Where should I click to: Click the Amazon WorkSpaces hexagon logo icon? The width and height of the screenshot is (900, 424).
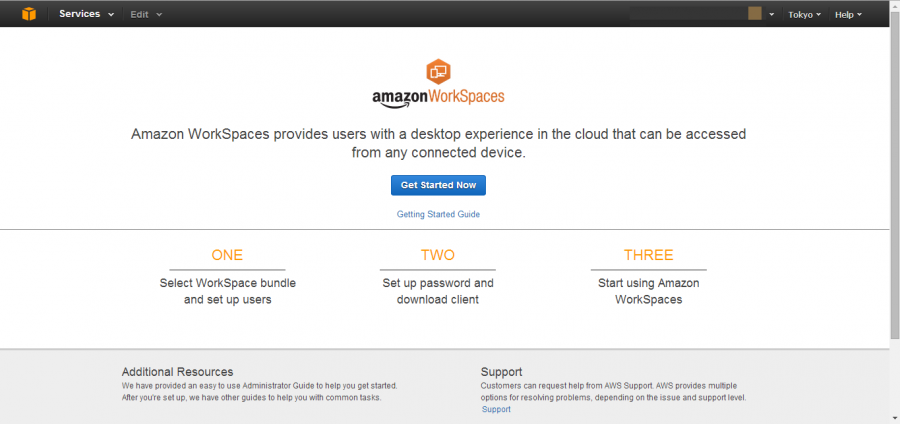click(438, 72)
